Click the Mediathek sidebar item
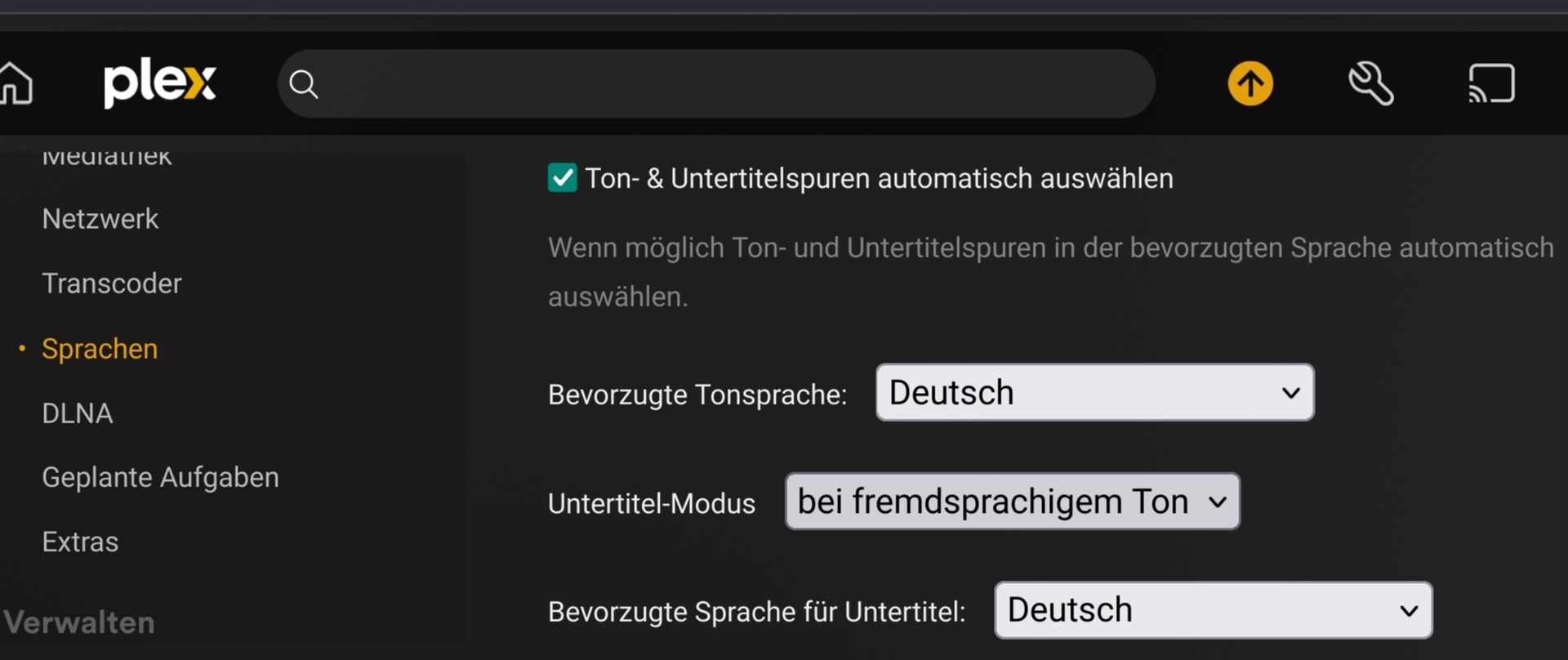Image resolution: width=1568 pixels, height=660 pixels. 107,155
